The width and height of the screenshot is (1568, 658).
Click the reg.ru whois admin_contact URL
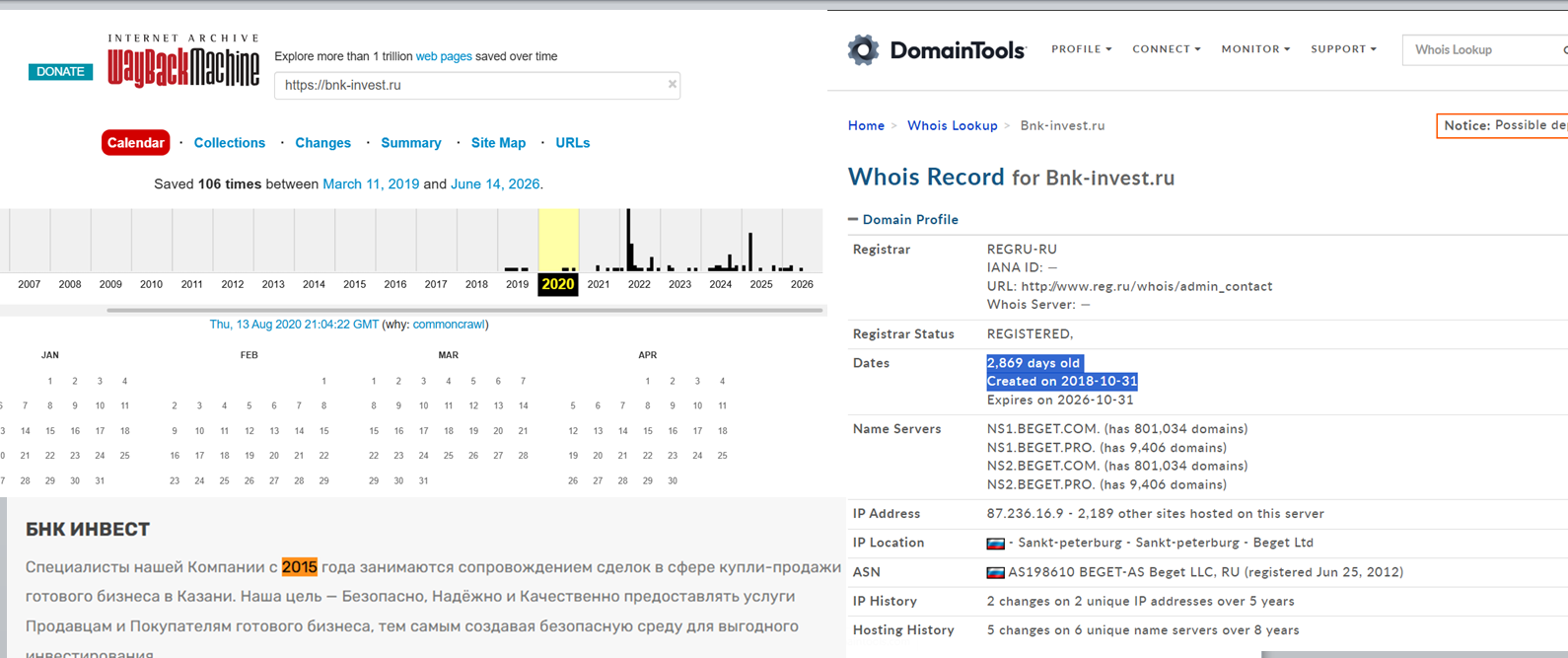[1147, 287]
